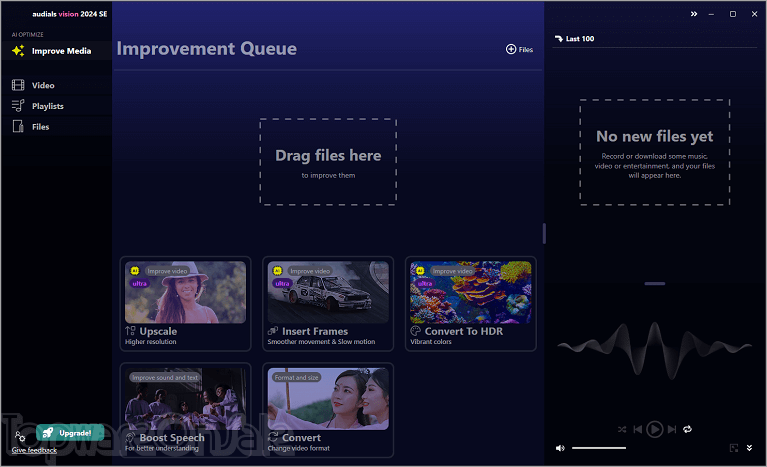Toggle shuffle playback
767x467 pixels.
[622, 429]
